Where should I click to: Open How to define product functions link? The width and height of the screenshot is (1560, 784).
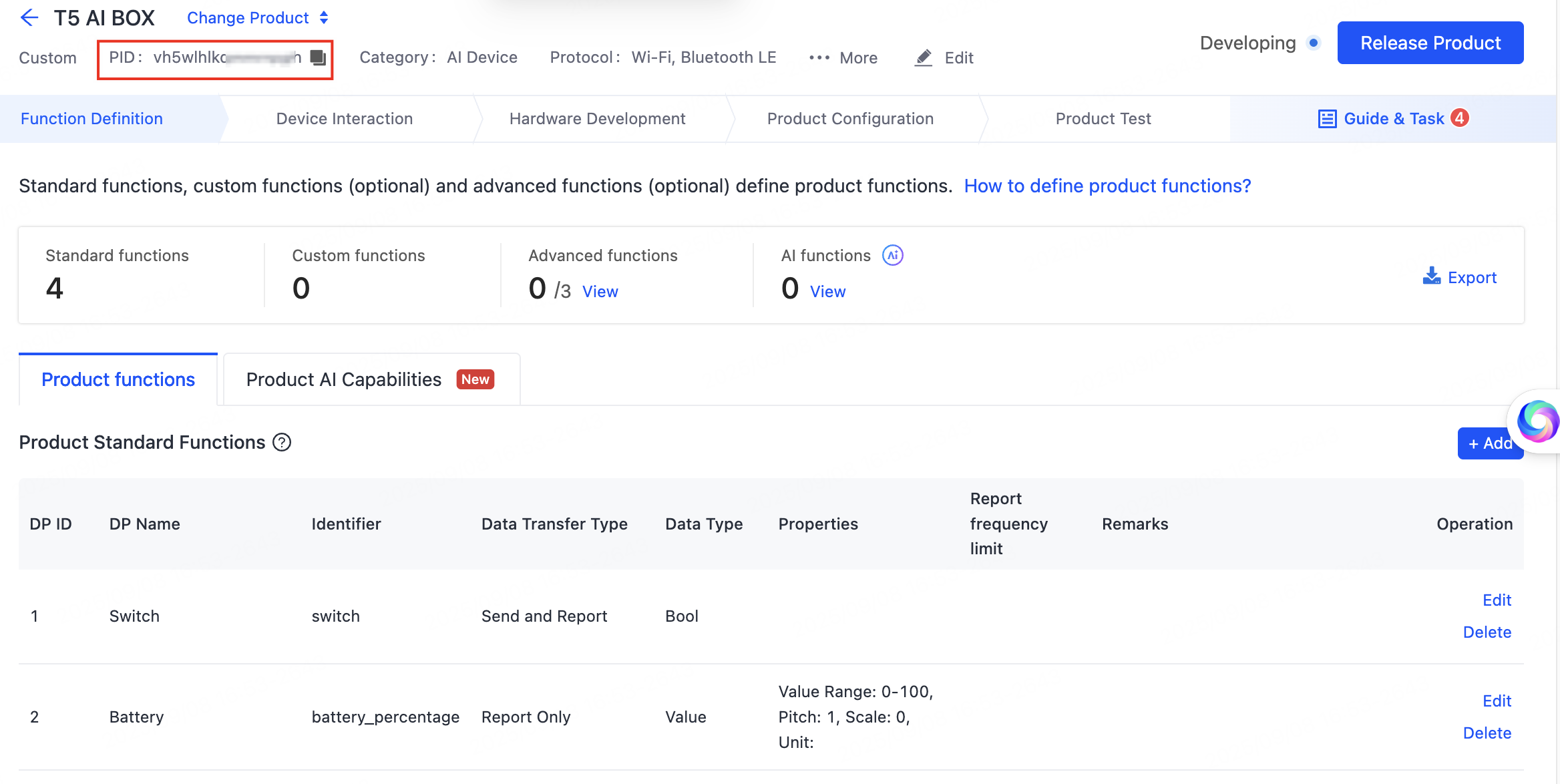click(1107, 186)
